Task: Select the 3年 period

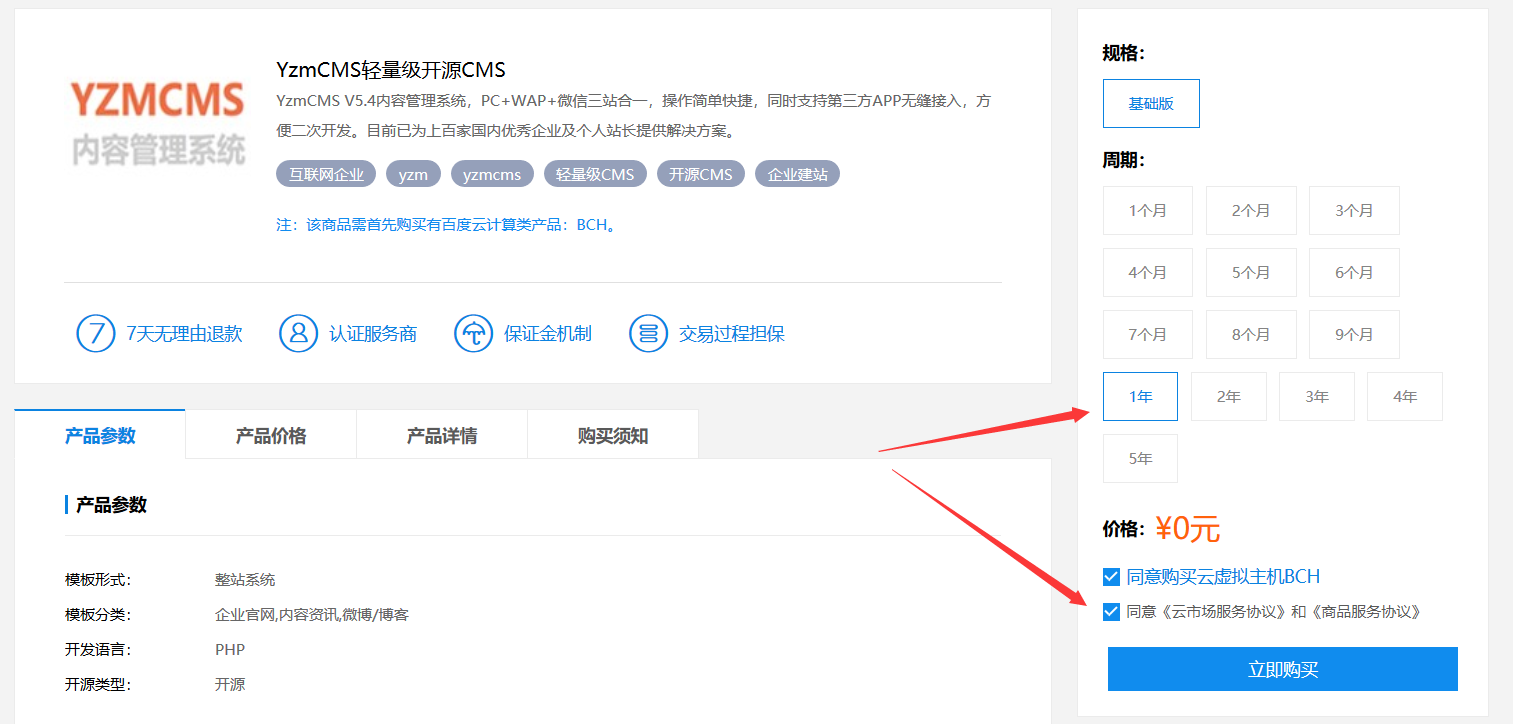Action: click(1317, 397)
